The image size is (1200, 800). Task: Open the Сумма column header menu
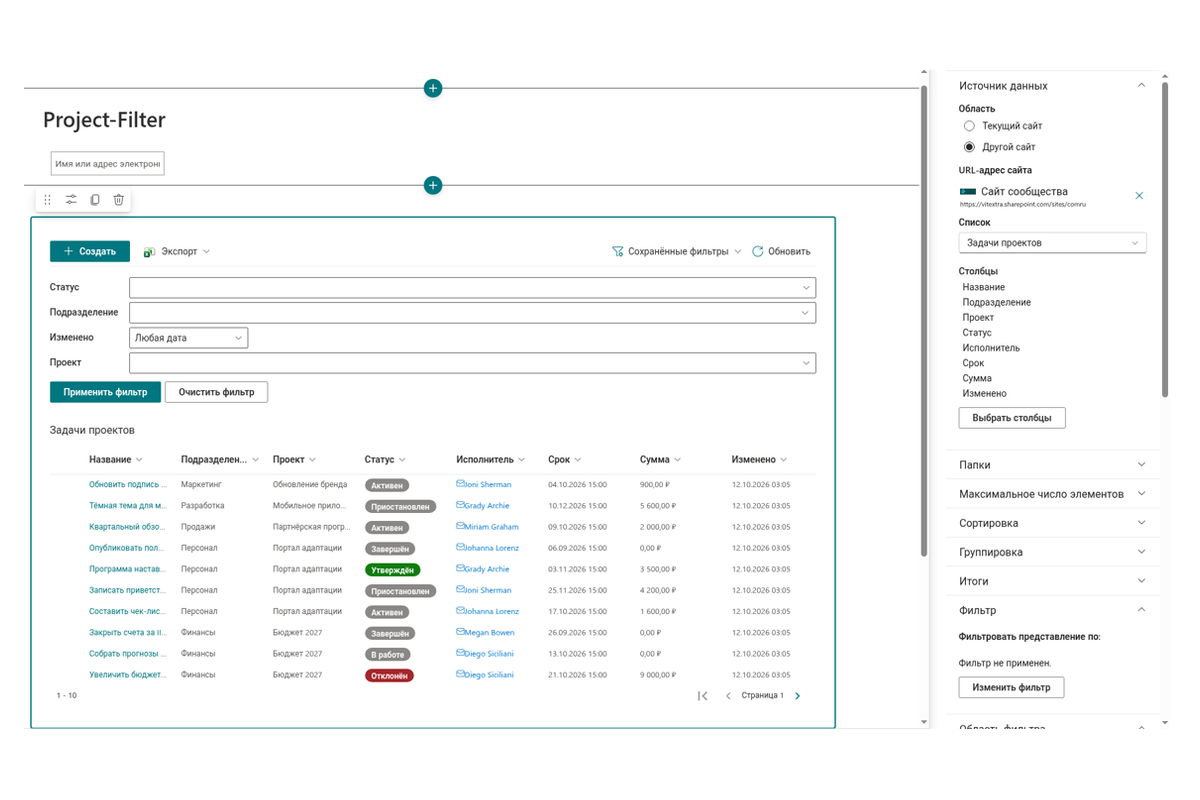(661, 460)
